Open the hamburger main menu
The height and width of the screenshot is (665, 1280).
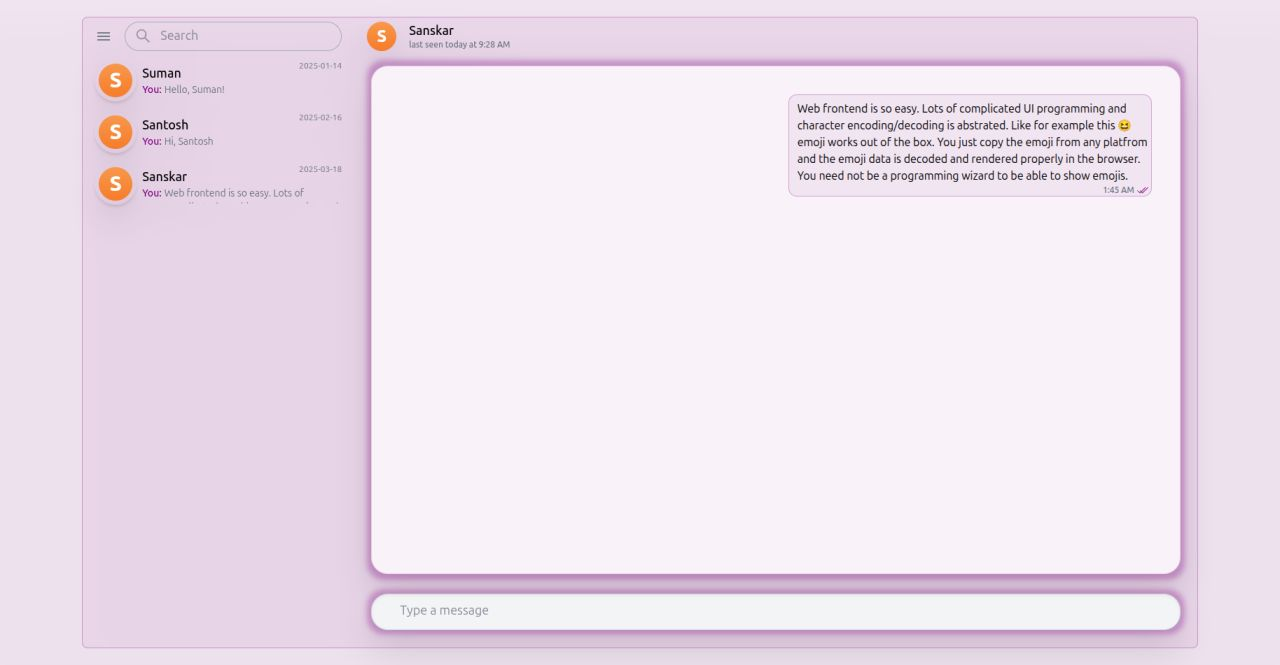pyautogui.click(x=103, y=35)
